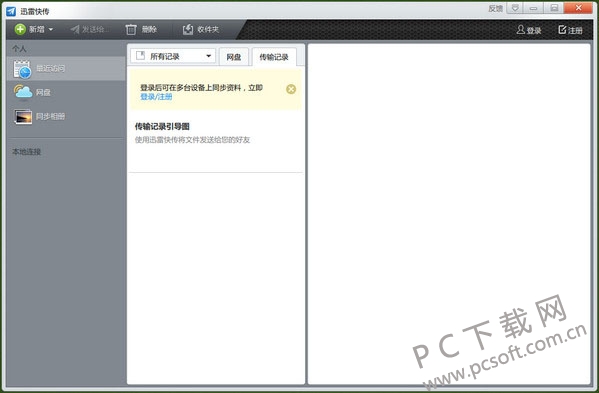The height and width of the screenshot is (393, 599).
Task: Click the 登录 user icon
Action: coord(520,30)
